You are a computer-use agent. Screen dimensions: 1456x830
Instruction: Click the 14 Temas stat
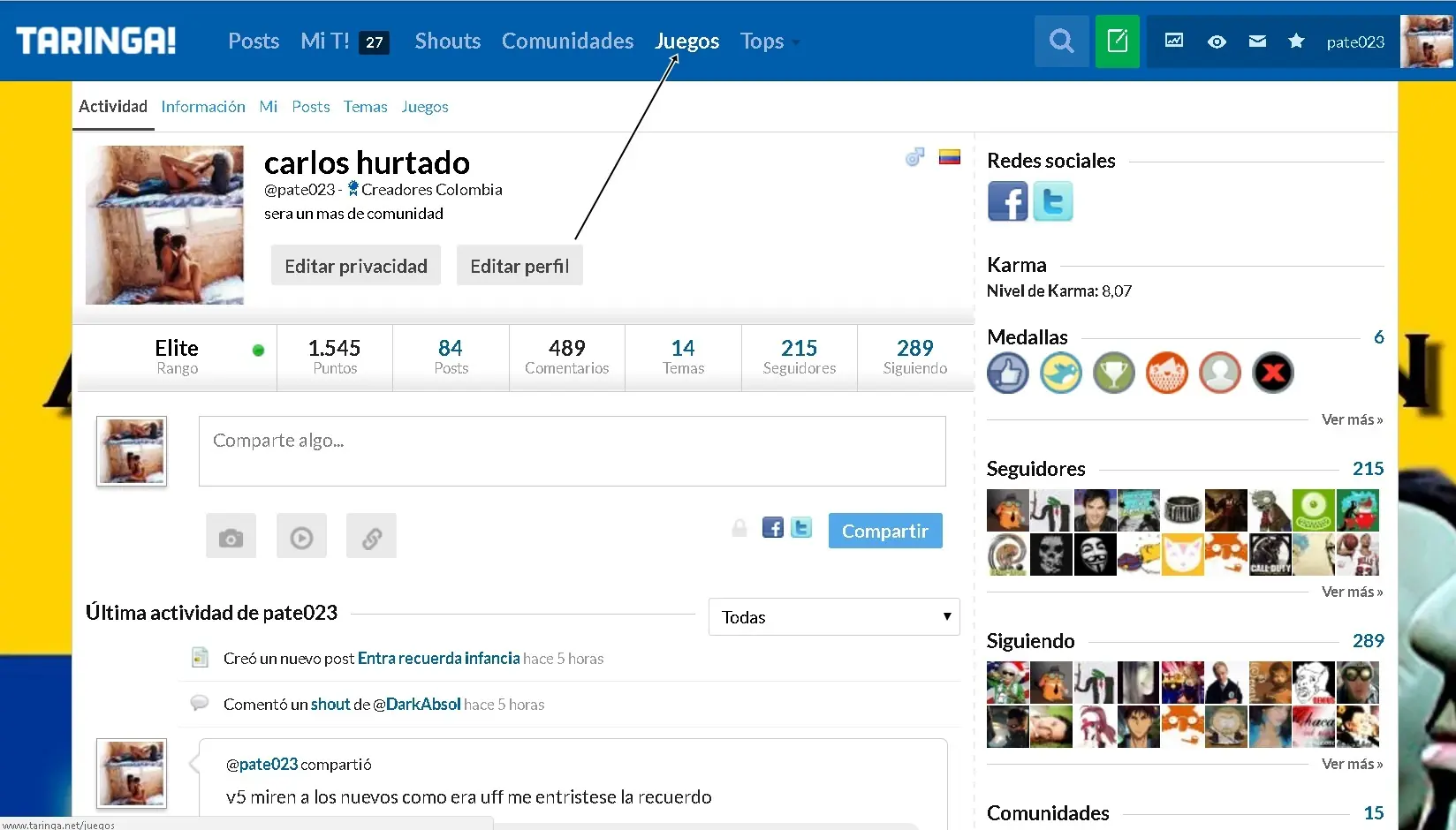point(683,357)
